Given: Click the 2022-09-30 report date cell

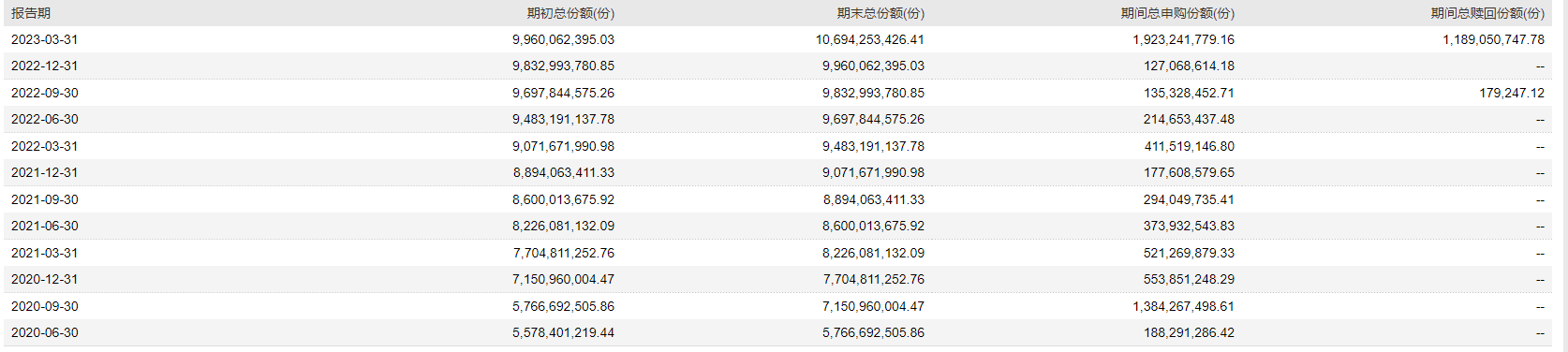Looking at the screenshot, I should (x=45, y=93).
